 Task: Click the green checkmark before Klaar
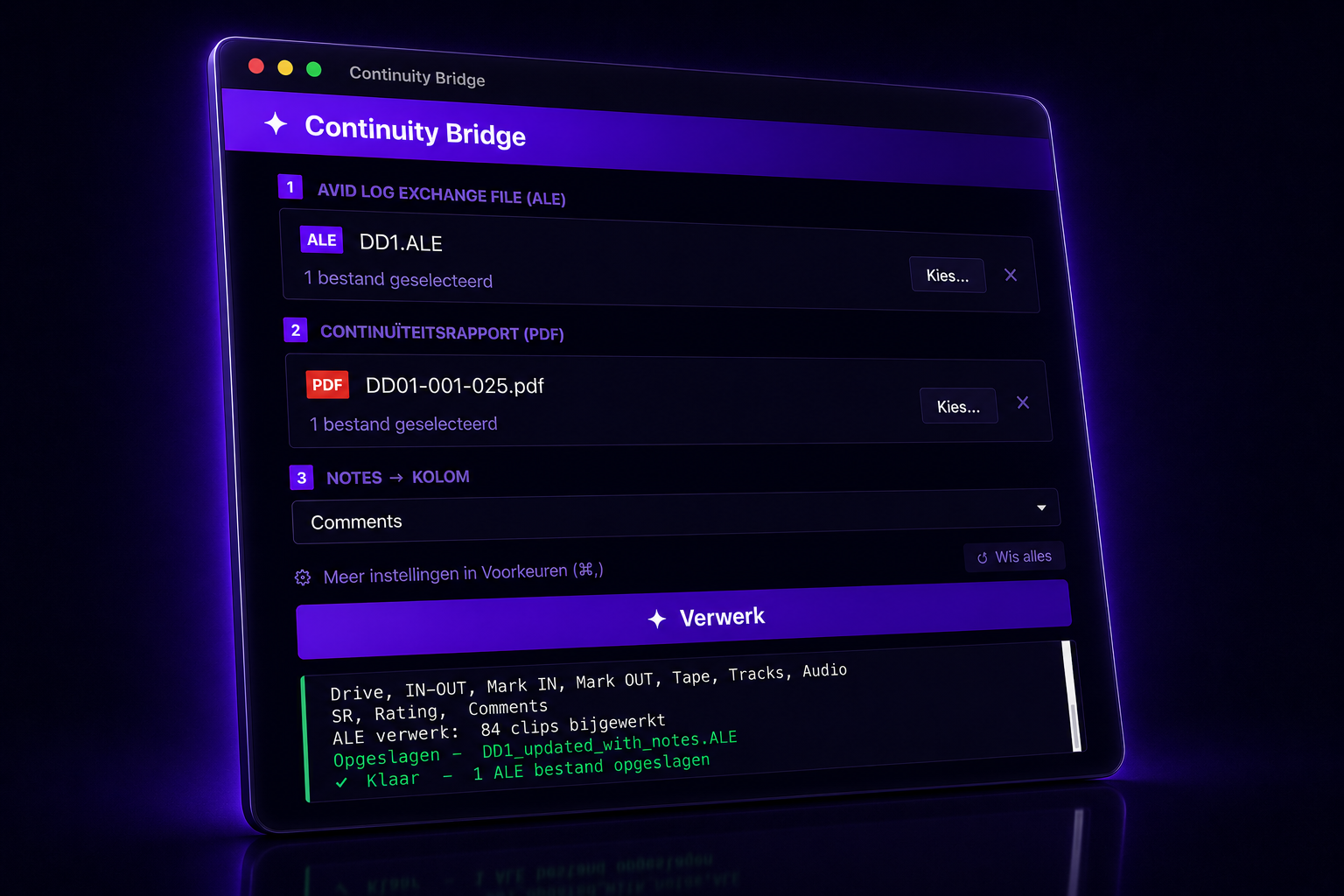pos(342,782)
